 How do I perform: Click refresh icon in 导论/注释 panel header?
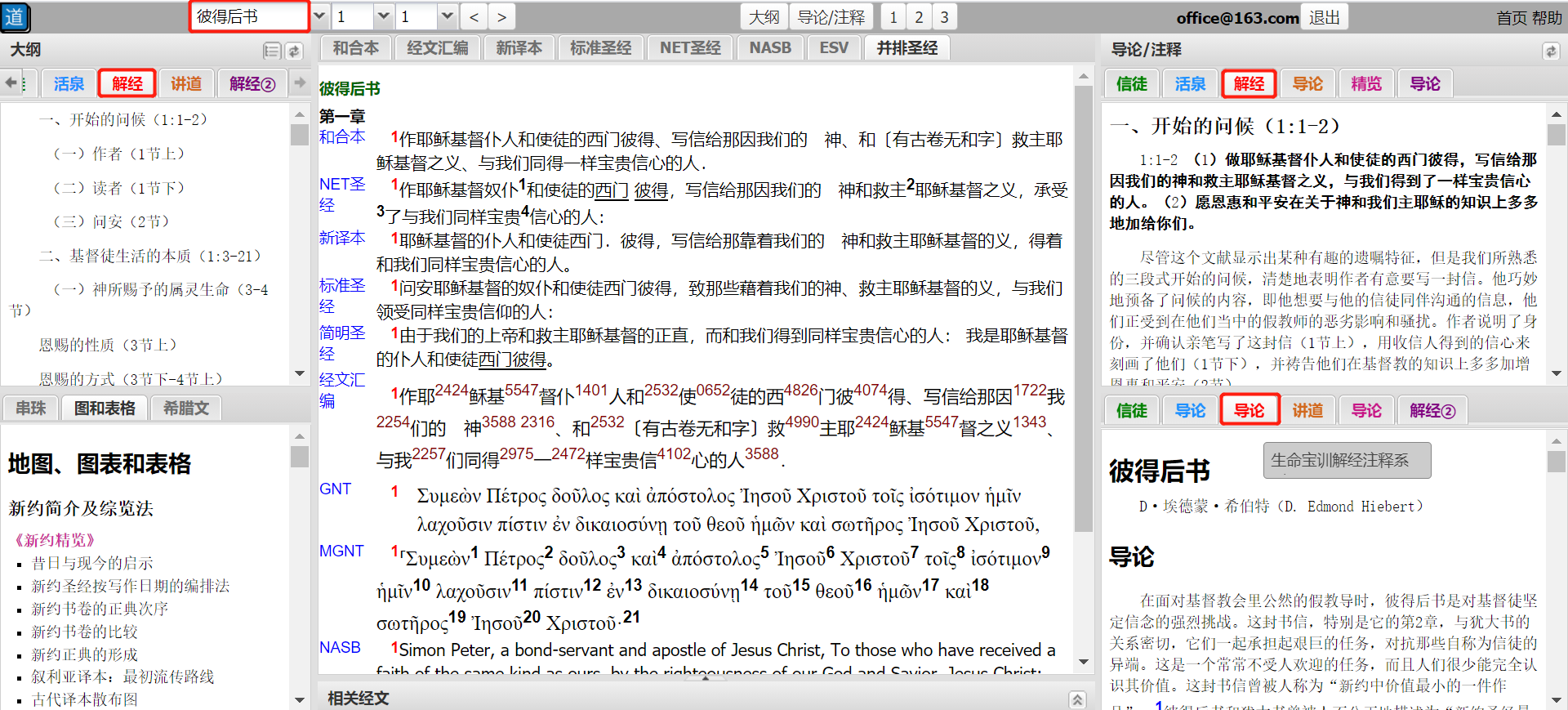[x=1550, y=51]
